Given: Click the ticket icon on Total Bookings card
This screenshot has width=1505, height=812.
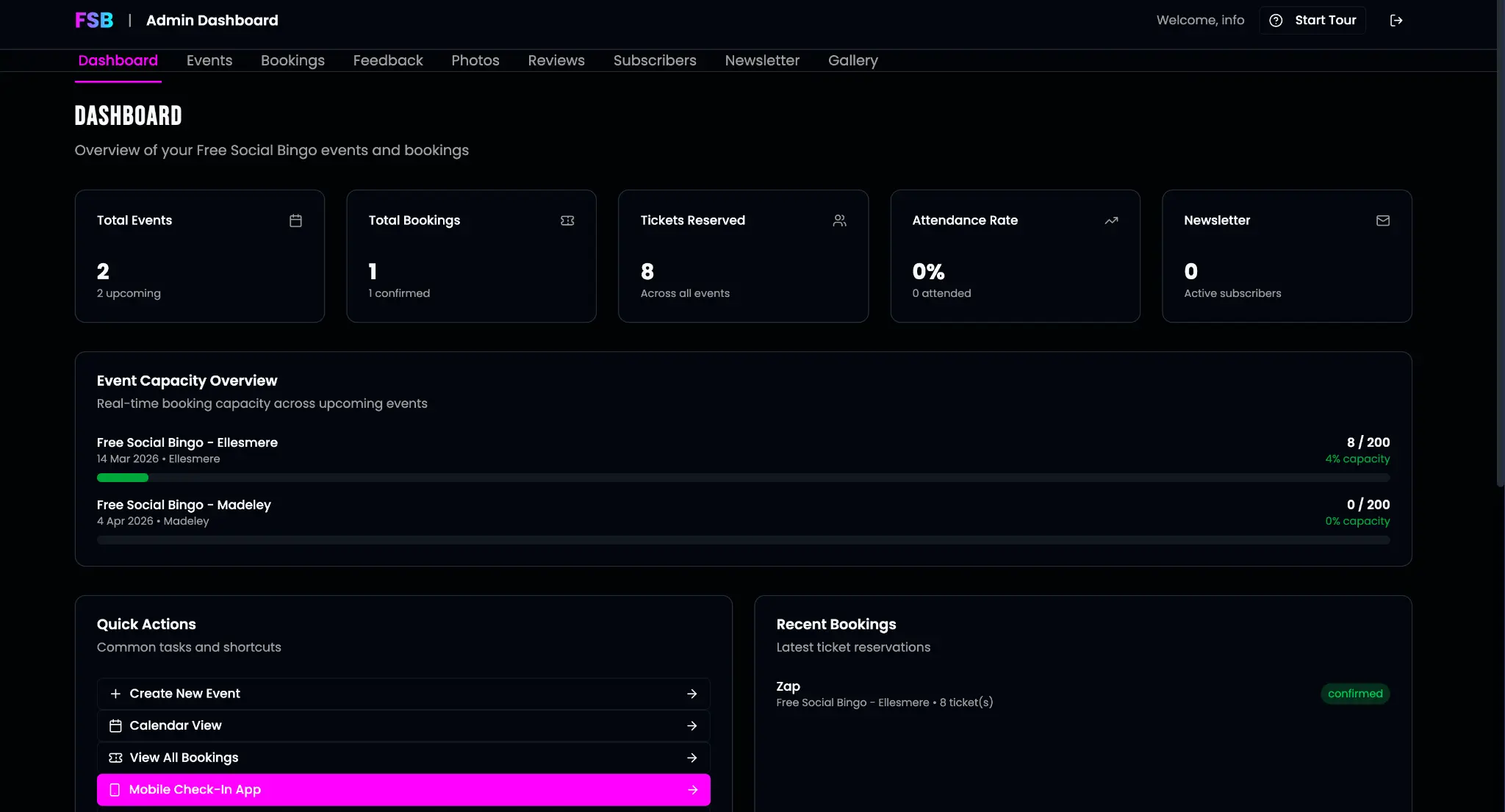Looking at the screenshot, I should click(x=567, y=220).
